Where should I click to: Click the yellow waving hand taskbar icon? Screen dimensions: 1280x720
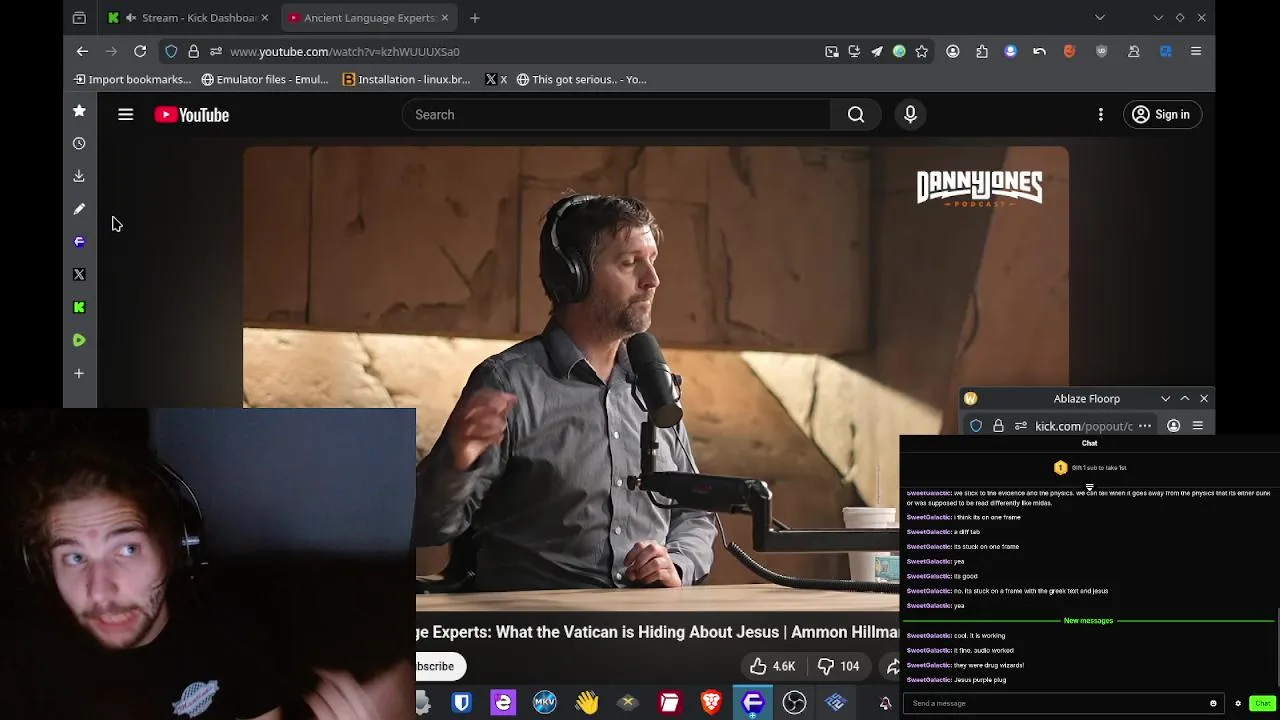(x=586, y=703)
